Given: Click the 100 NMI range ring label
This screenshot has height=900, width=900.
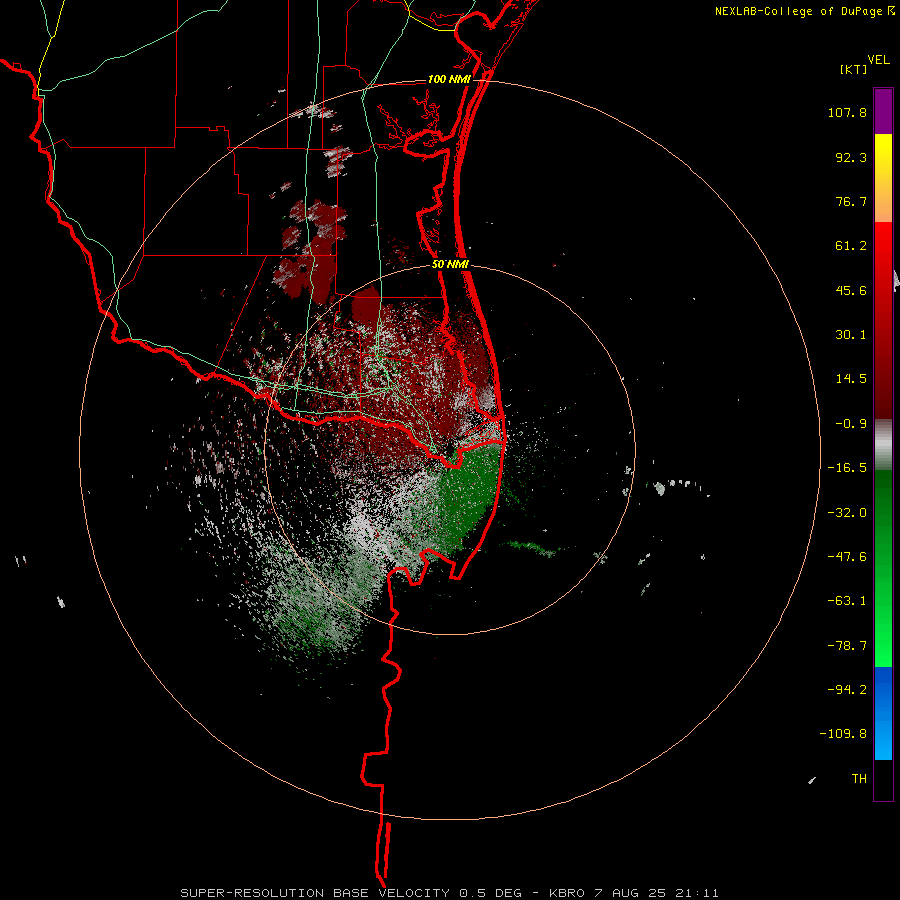Looking at the screenshot, I should [449, 79].
